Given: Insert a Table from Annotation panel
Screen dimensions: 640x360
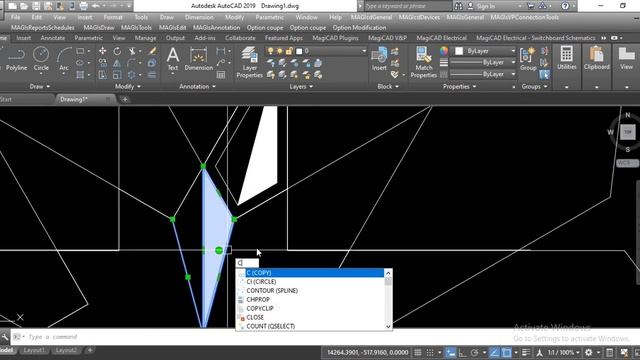Looking at the screenshot, I should click(x=221, y=75).
